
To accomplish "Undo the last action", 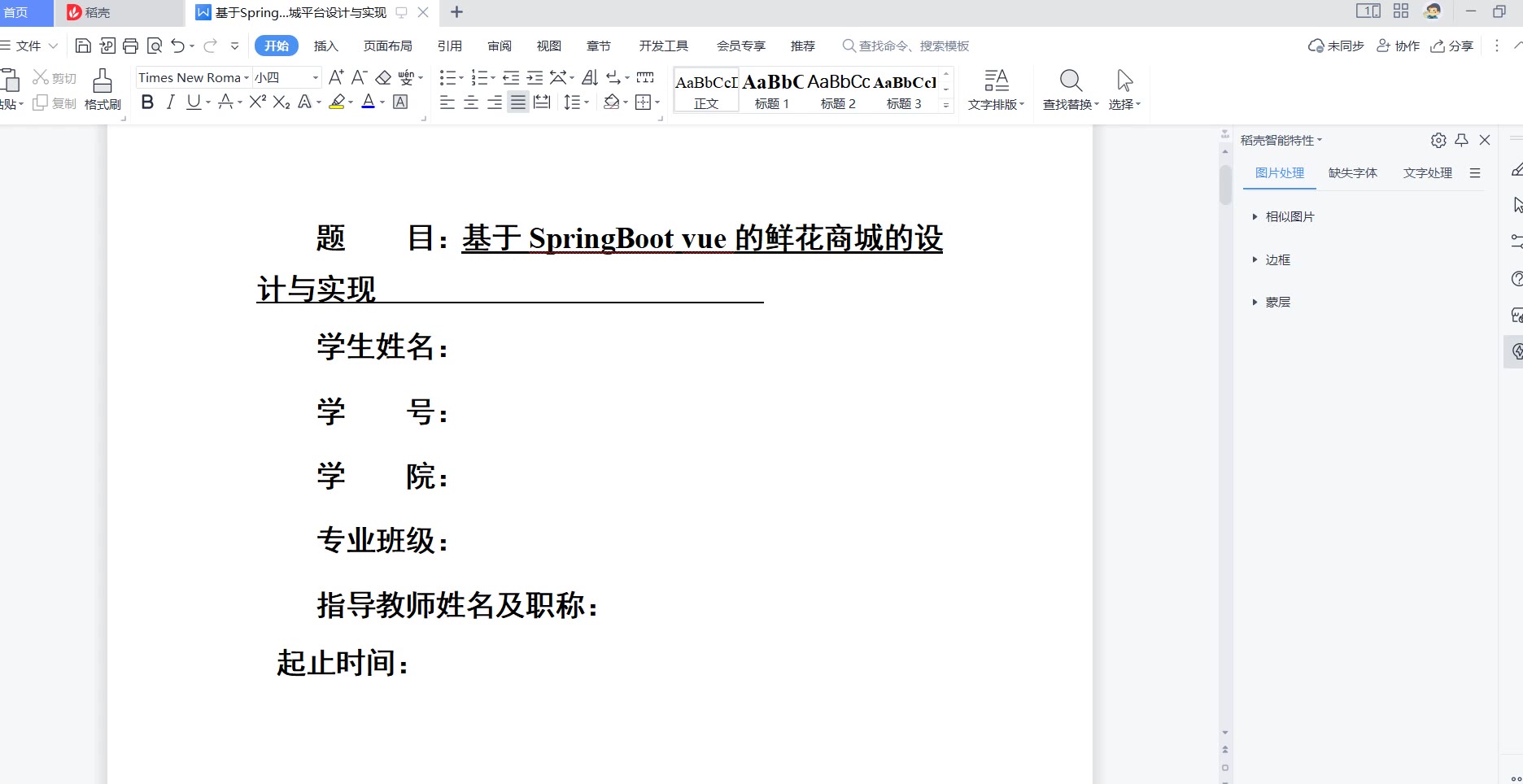I will [x=177, y=46].
